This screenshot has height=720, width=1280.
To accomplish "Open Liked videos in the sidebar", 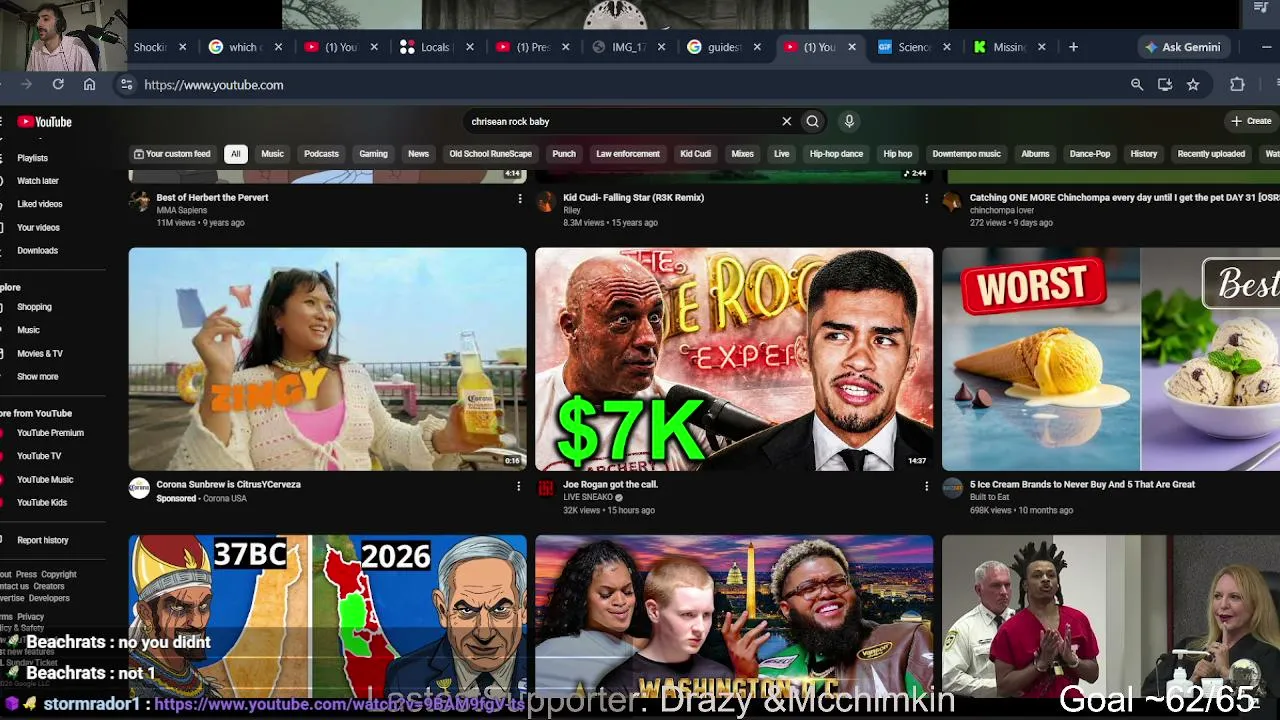I will click(39, 204).
